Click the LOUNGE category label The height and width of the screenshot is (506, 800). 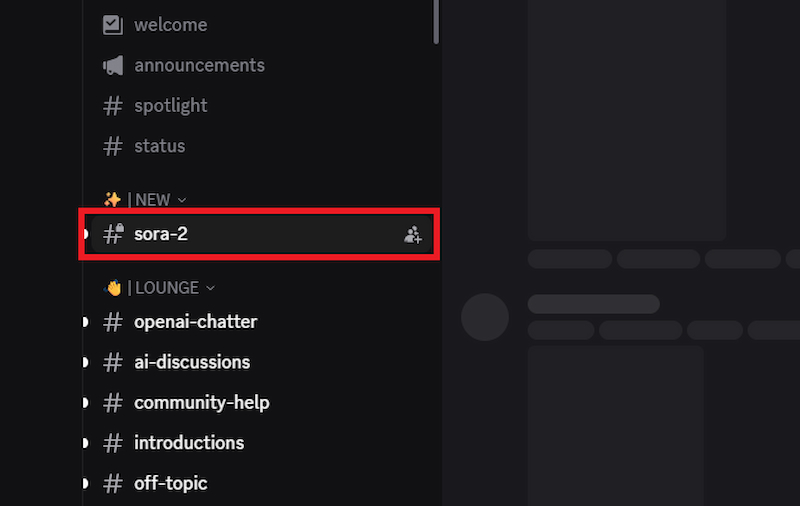(167, 288)
